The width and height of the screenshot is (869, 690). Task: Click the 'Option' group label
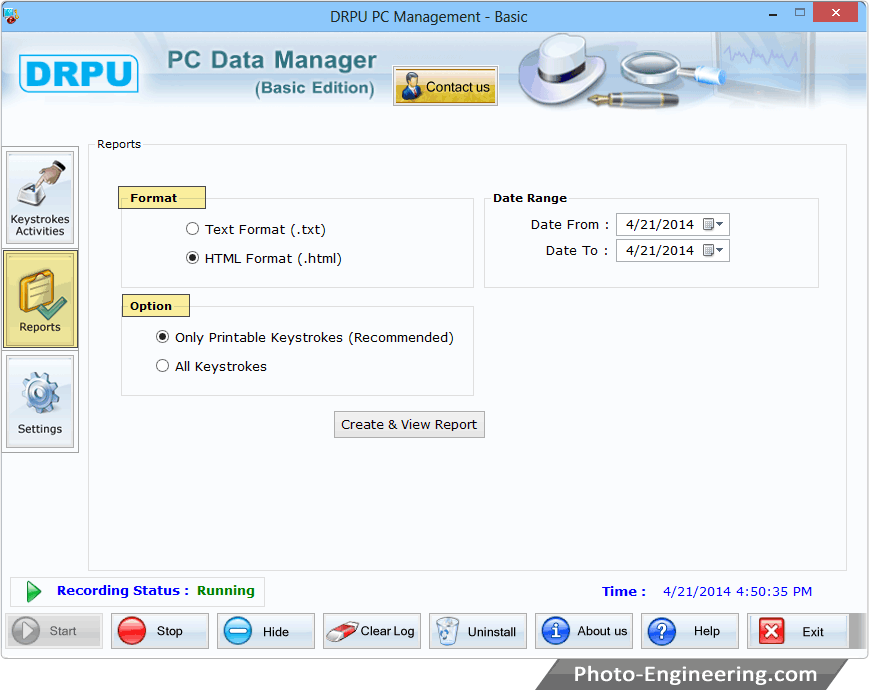point(151,306)
